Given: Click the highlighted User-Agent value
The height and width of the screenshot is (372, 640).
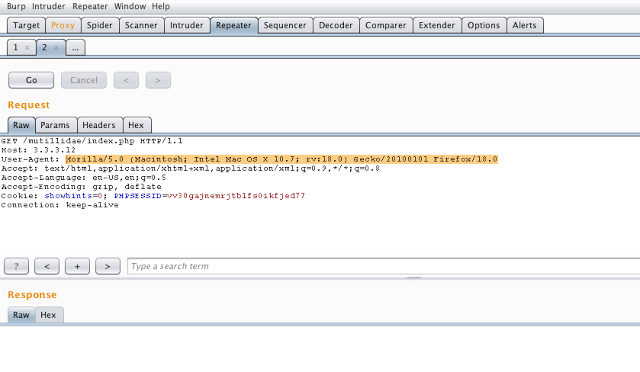Looking at the screenshot, I should pyautogui.click(x=282, y=159).
